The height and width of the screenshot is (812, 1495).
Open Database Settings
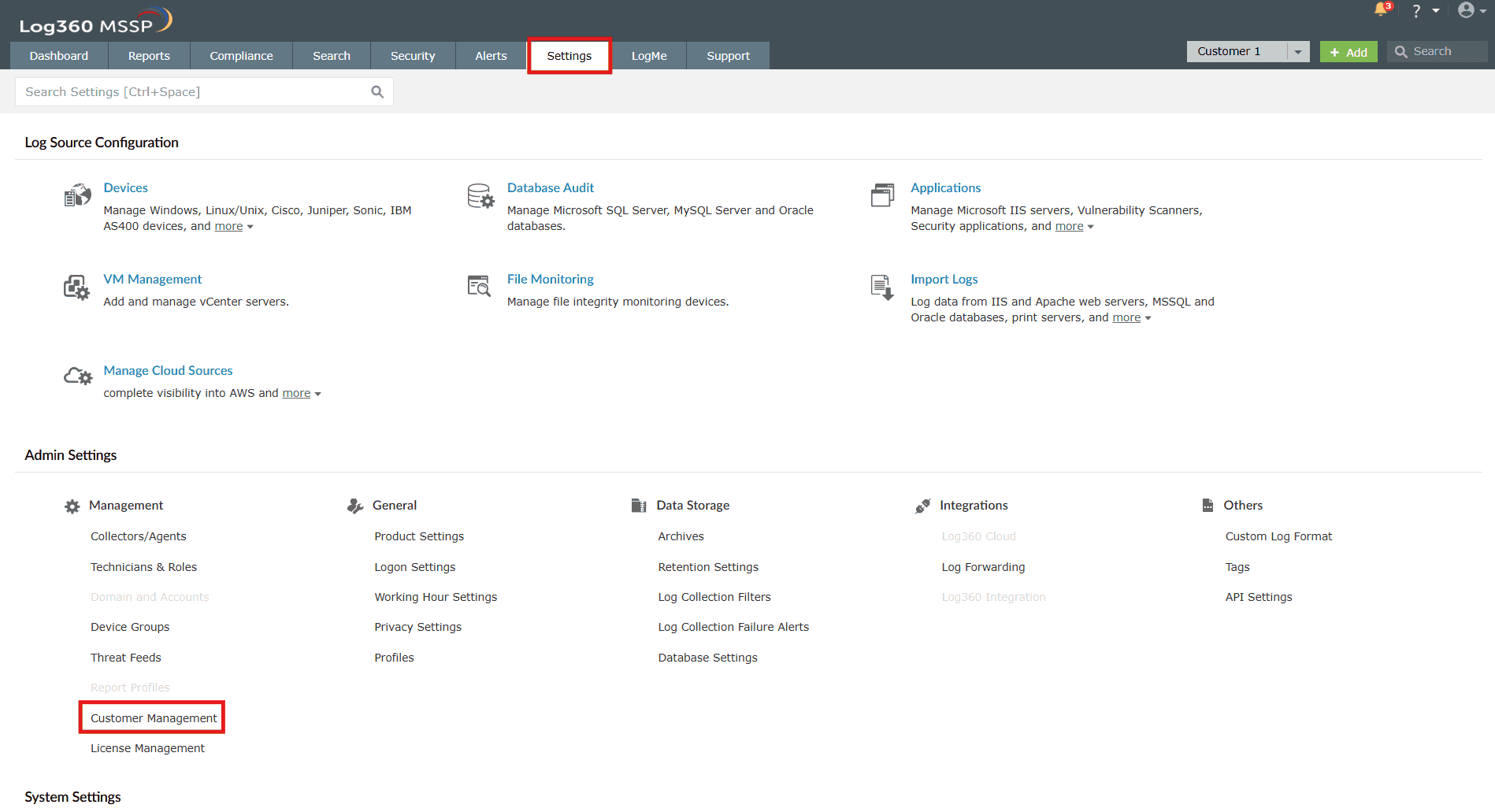[707, 658]
